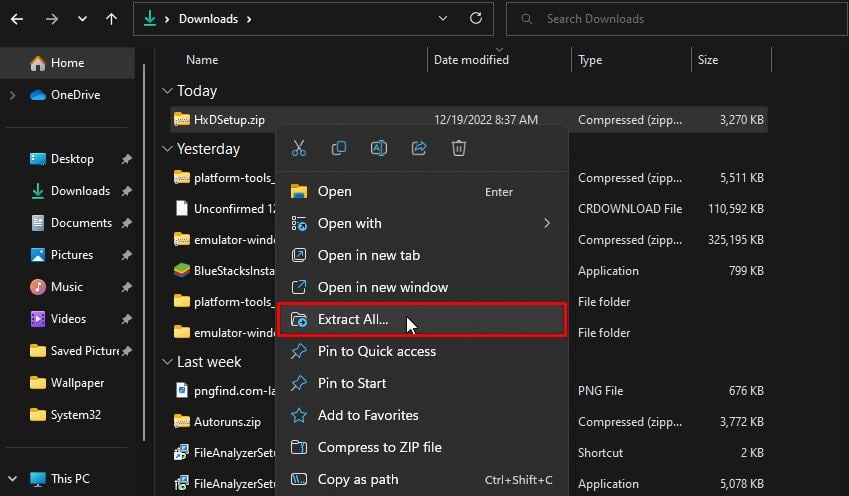Click the Rename icon in context menu
Screen dimensions: 849x496
(x=379, y=148)
